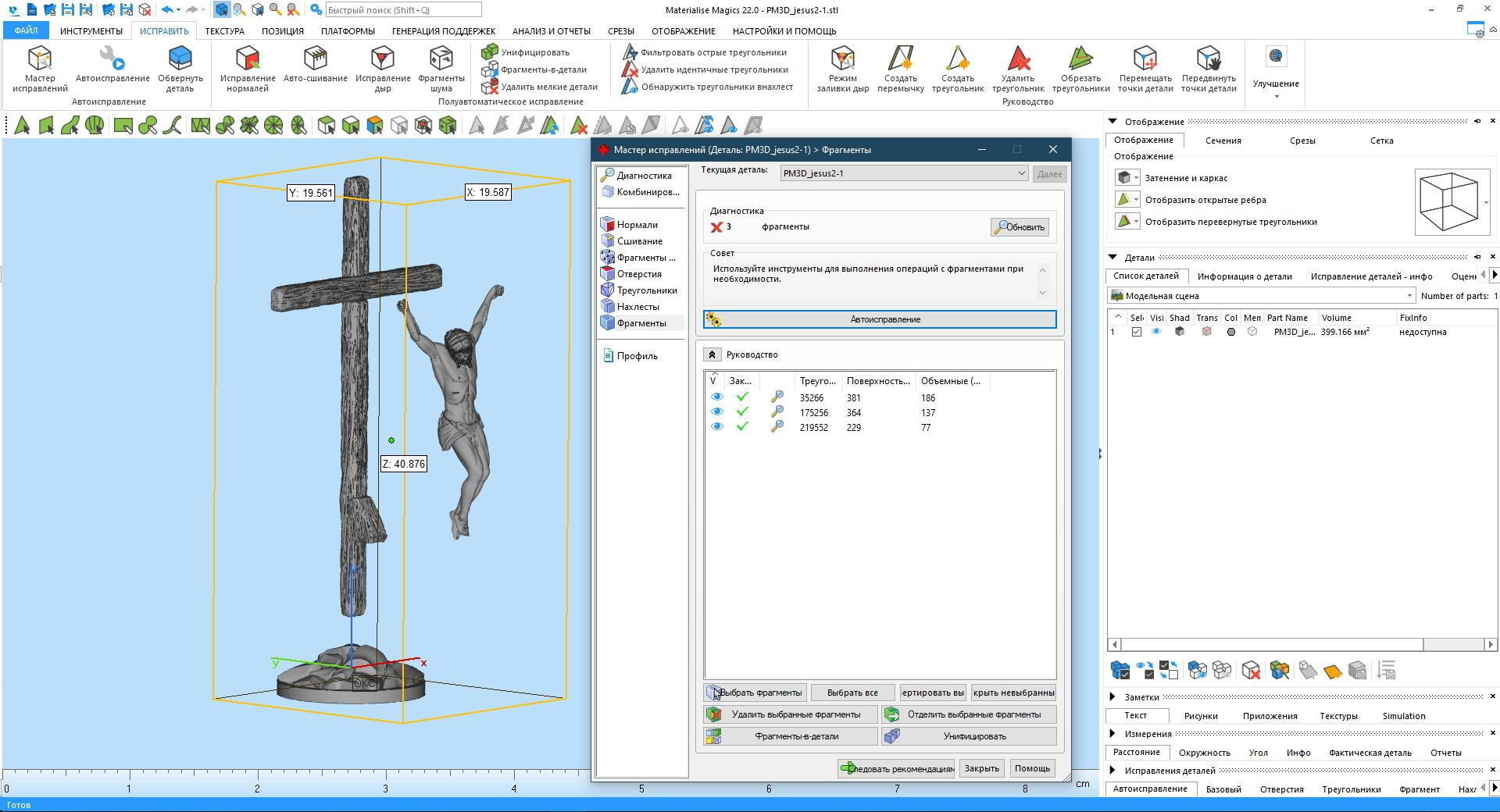Click the Быстрый поиск search field
The width and height of the screenshot is (1500, 812).
[402, 10]
